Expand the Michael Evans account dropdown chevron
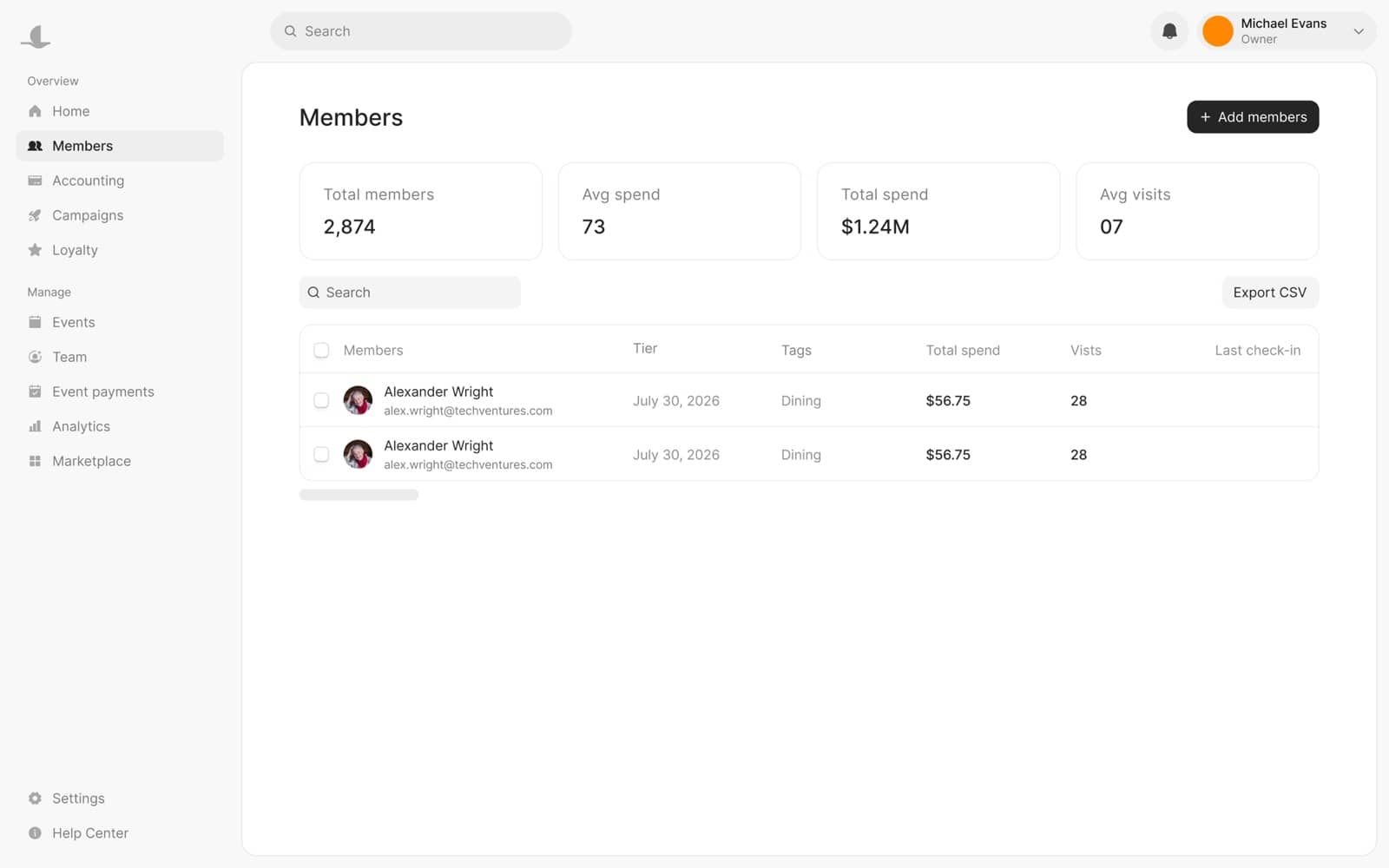Viewport: 1389px width, 868px height. [x=1359, y=31]
